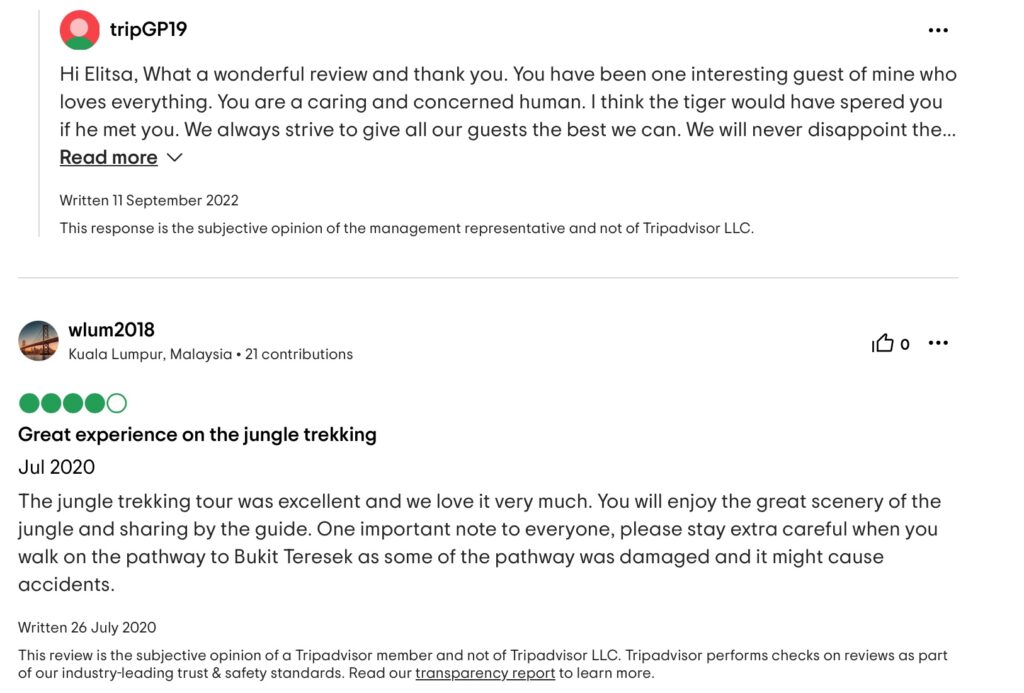
Task: Click Kuala Lumpur, Malaysia location text
Action: point(150,354)
